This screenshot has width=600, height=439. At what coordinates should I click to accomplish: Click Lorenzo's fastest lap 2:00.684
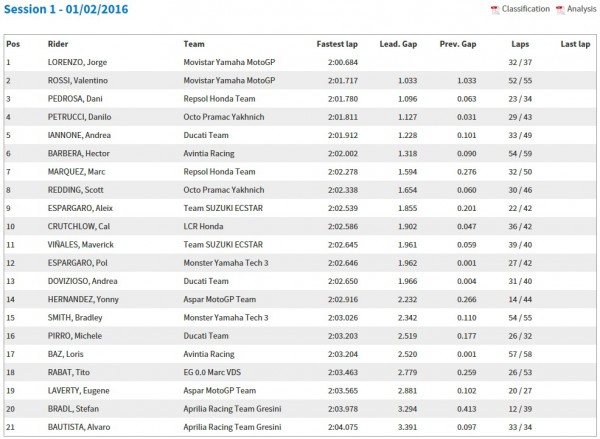point(343,62)
